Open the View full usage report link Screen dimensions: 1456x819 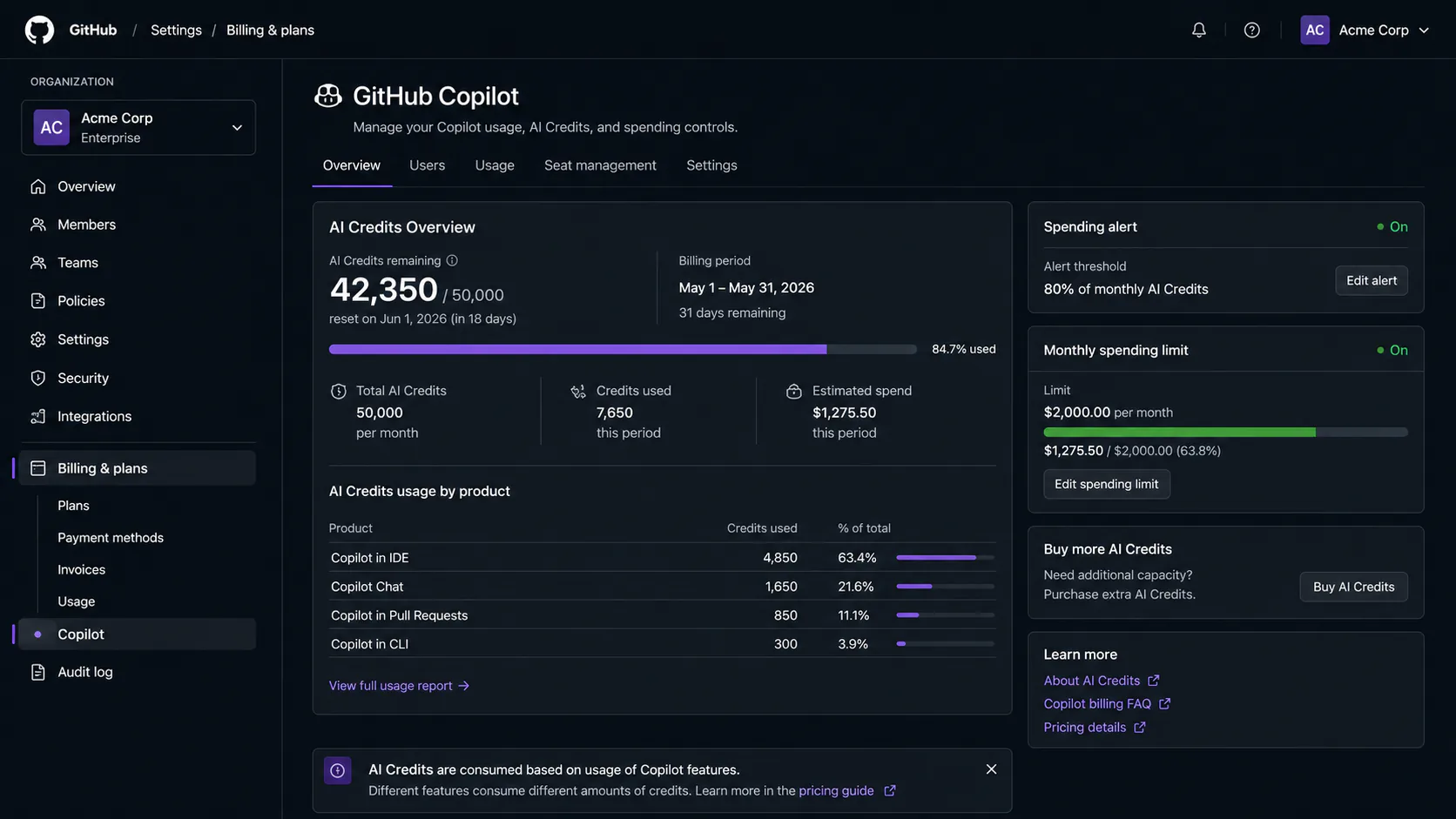pyautogui.click(x=399, y=686)
